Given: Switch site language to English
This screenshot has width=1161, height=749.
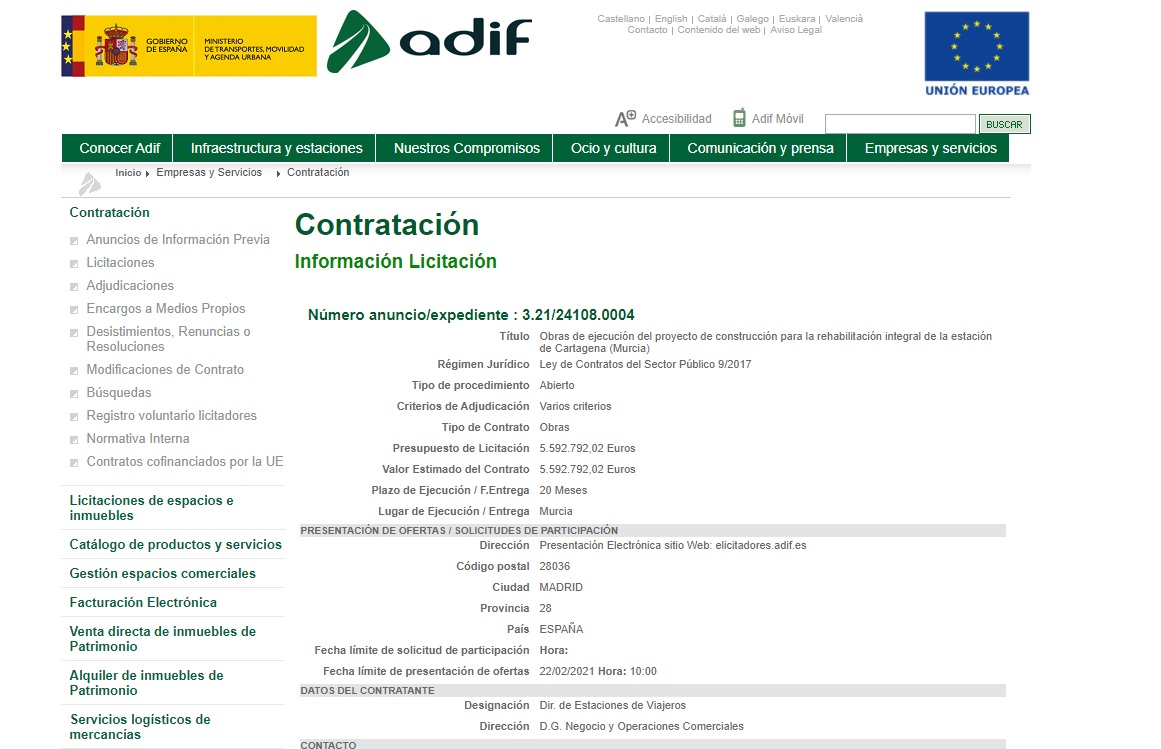Looking at the screenshot, I should [671, 19].
